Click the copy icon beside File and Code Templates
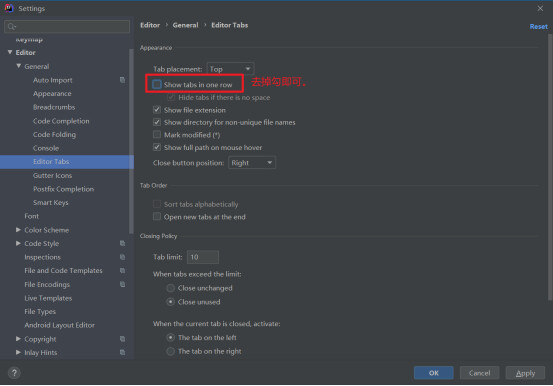 [122, 271]
